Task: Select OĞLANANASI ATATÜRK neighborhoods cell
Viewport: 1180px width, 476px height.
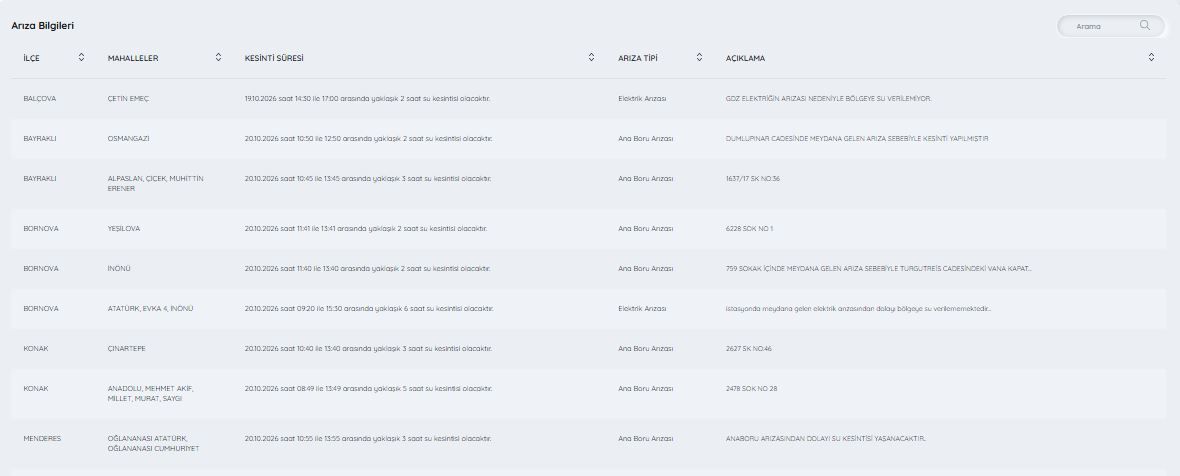Action: [154, 444]
